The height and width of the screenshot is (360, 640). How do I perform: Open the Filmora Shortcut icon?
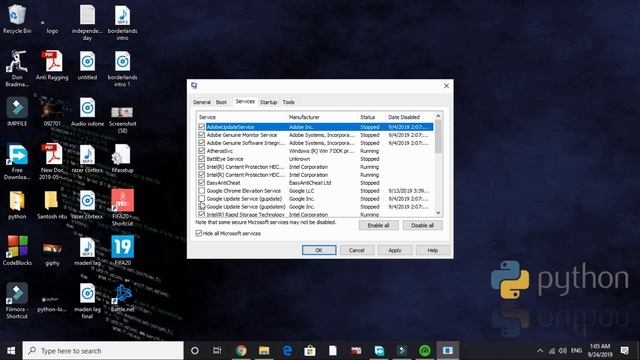point(17,300)
